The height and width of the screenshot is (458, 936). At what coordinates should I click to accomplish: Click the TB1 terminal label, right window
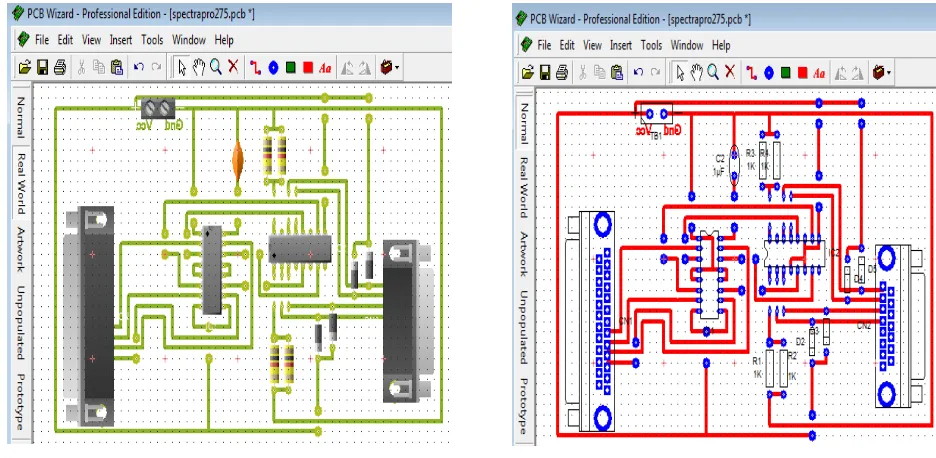click(655, 136)
